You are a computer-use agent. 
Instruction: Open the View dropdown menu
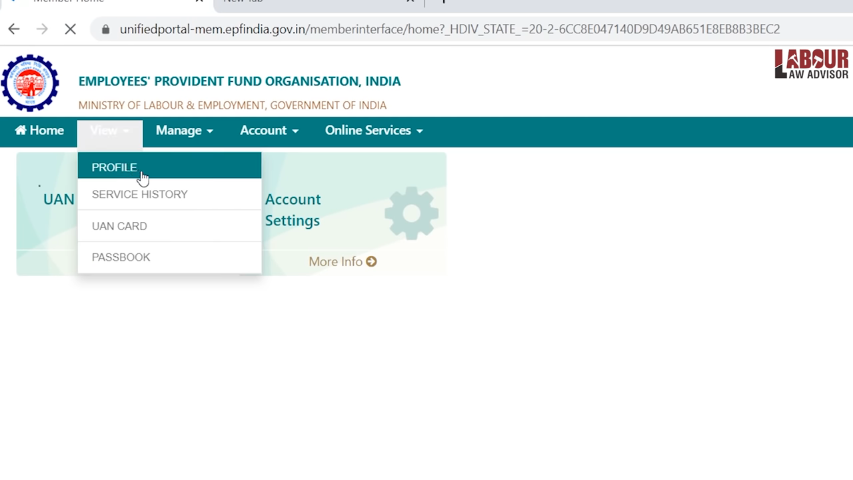point(110,131)
